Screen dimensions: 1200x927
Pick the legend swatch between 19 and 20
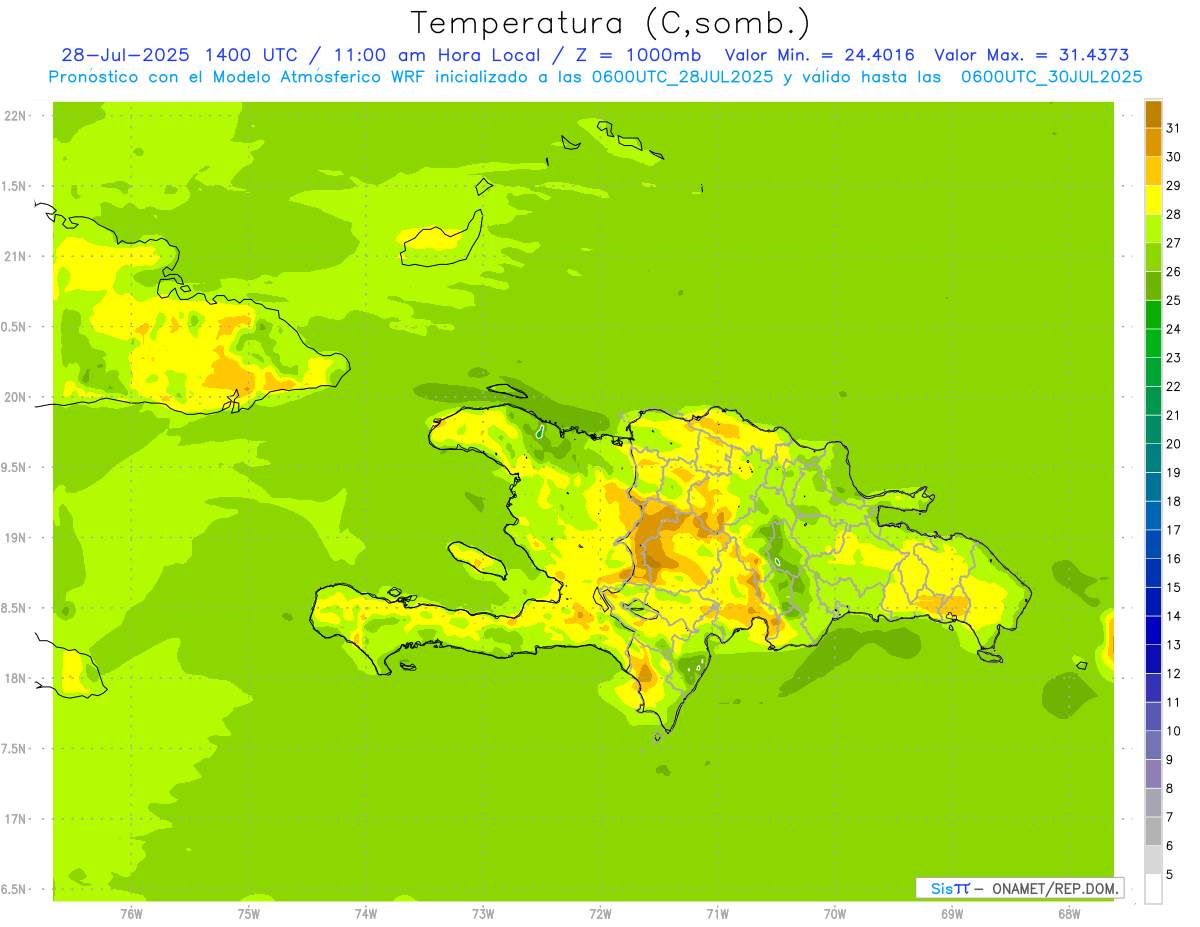[x=1153, y=458]
